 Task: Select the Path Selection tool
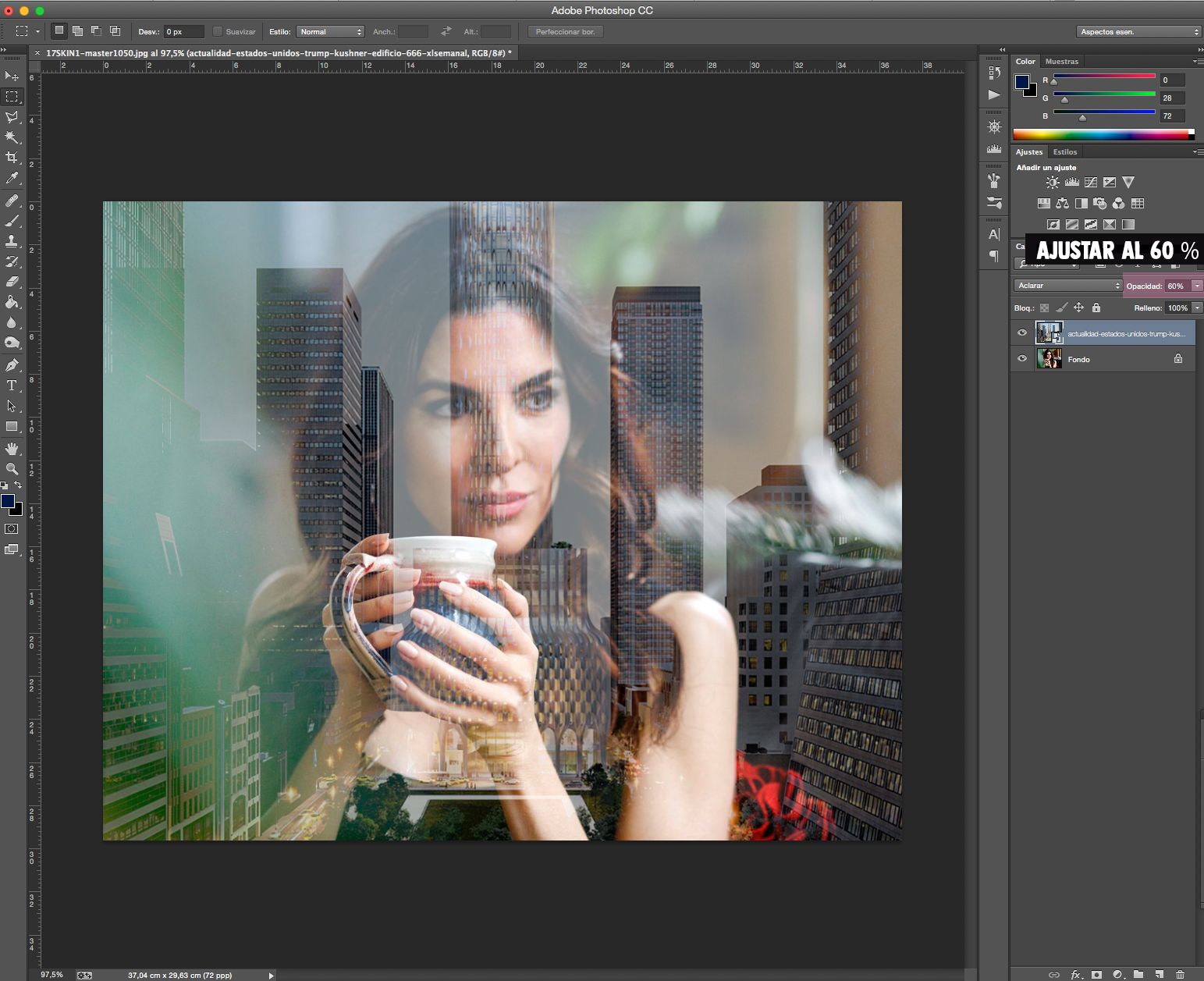pos(12,406)
